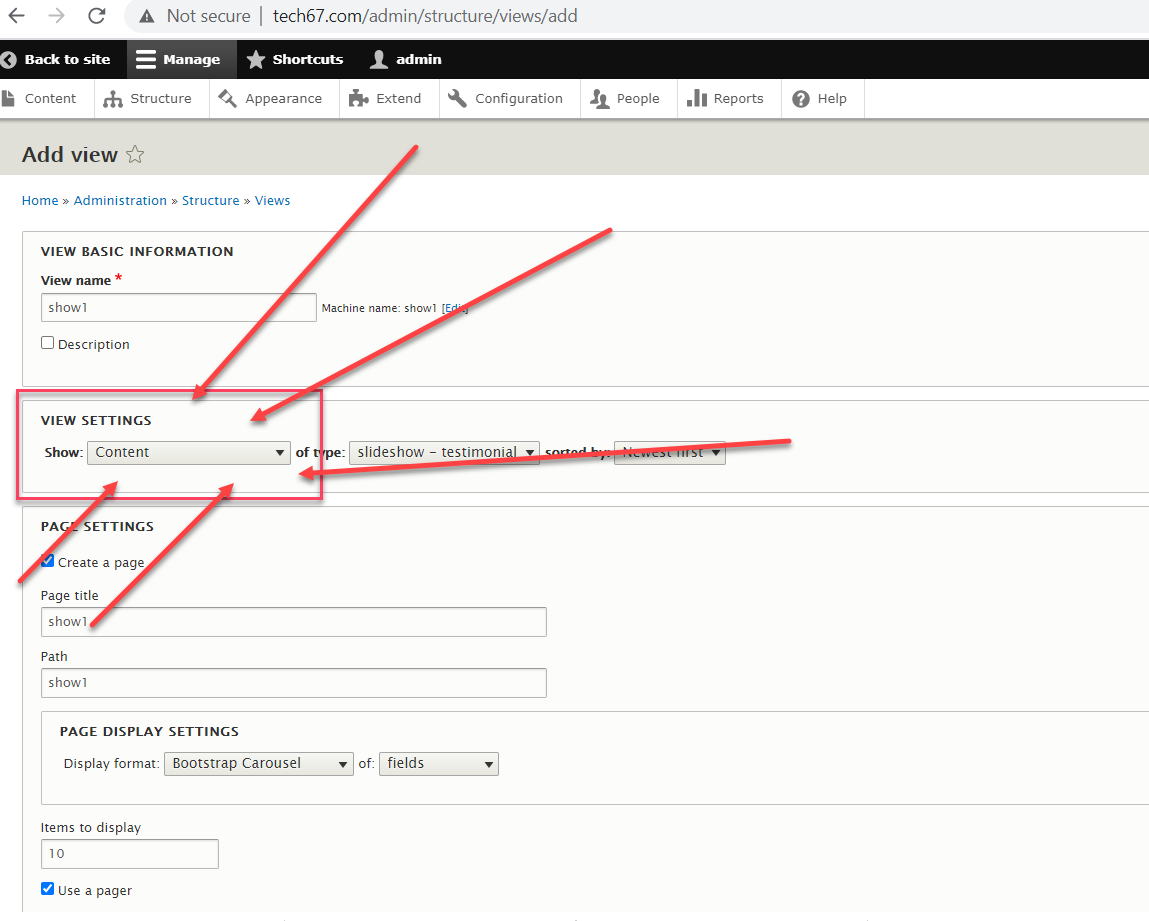This screenshot has width=1149, height=921.
Task: Click the browser forward arrow
Action: [x=56, y=15]
